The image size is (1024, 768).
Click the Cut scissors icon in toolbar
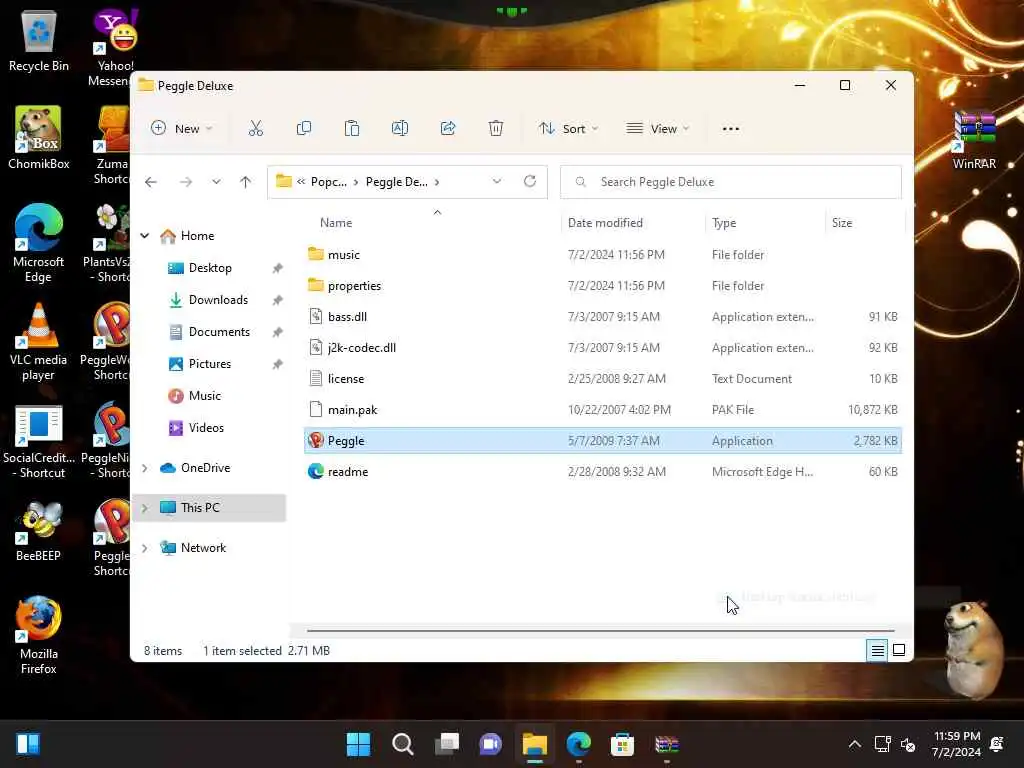pyautogui.click(x=255, y=129)
